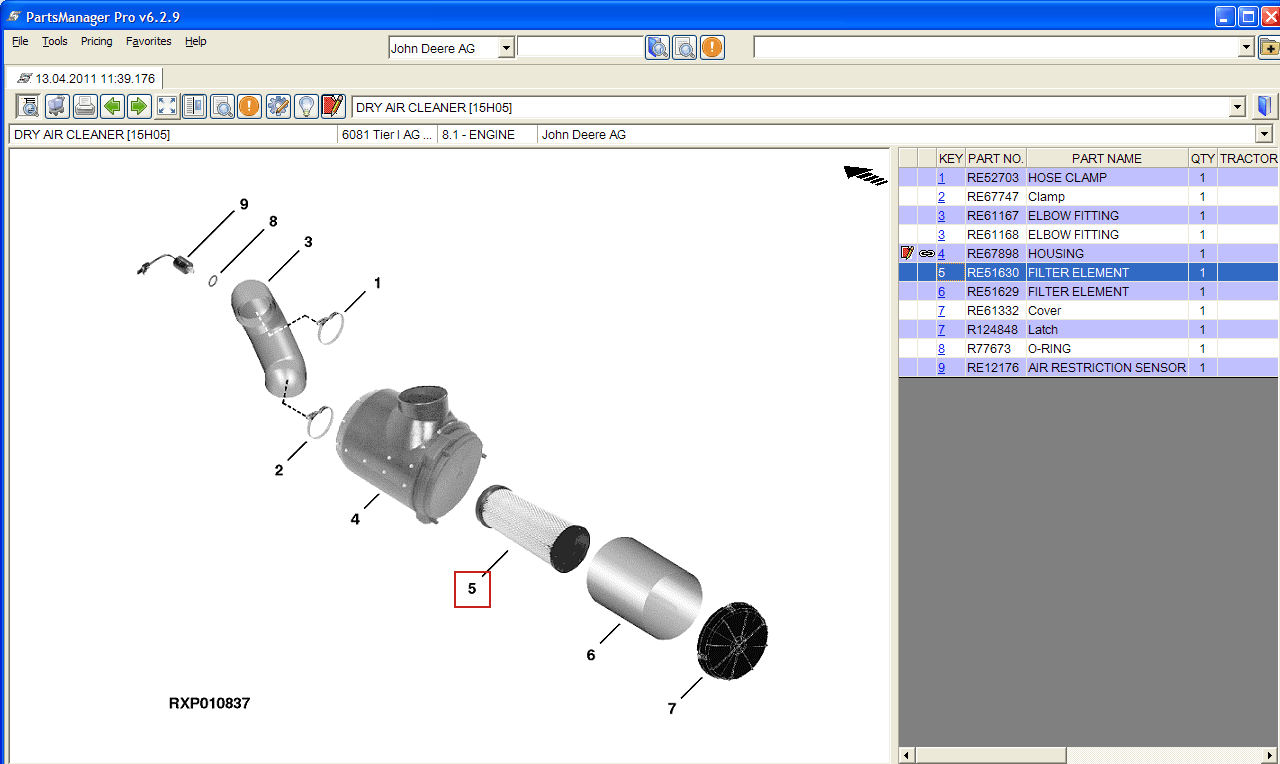Viewport: 1280px width, 764px height.
Task: Click the fit-to-screen expand arrows icon
Action: coord(167,106)
